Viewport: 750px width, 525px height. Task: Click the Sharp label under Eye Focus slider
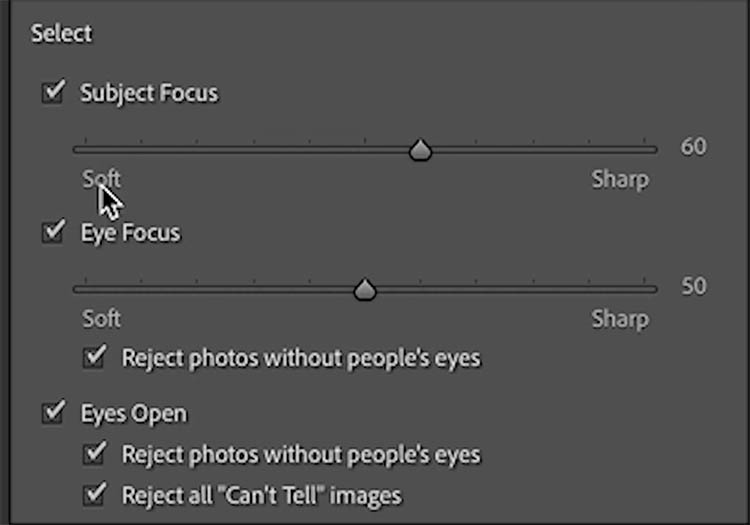620,320
